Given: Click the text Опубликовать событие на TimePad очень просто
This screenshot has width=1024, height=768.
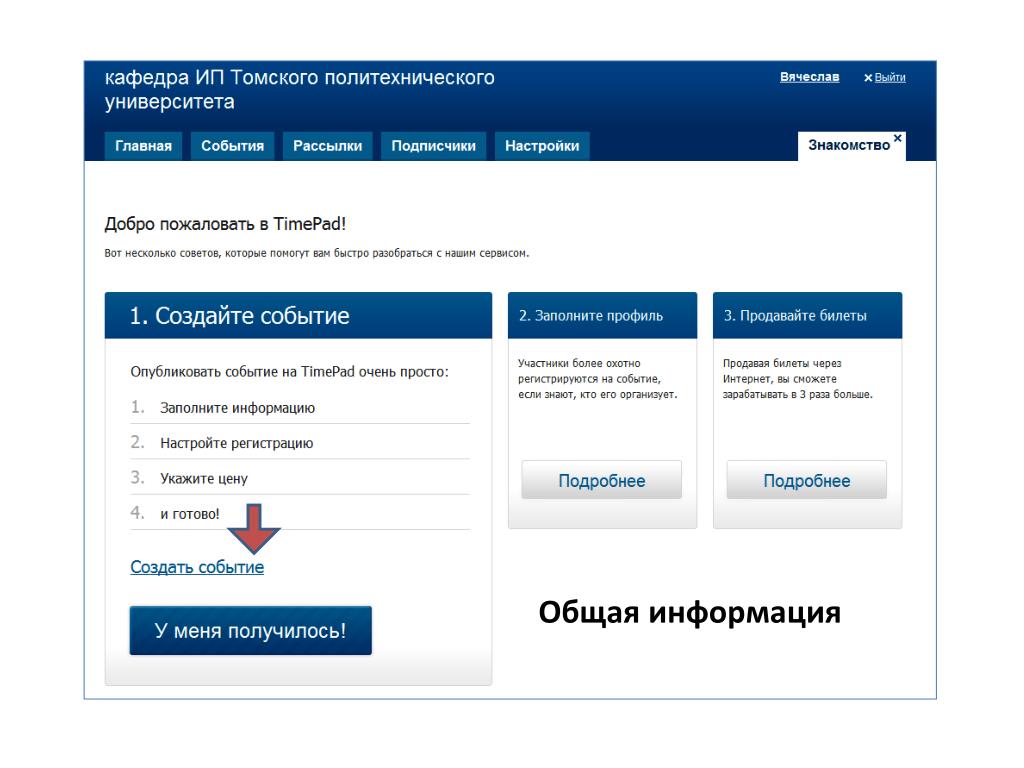Looking at the screenshot, I should [x=289, y=372].
